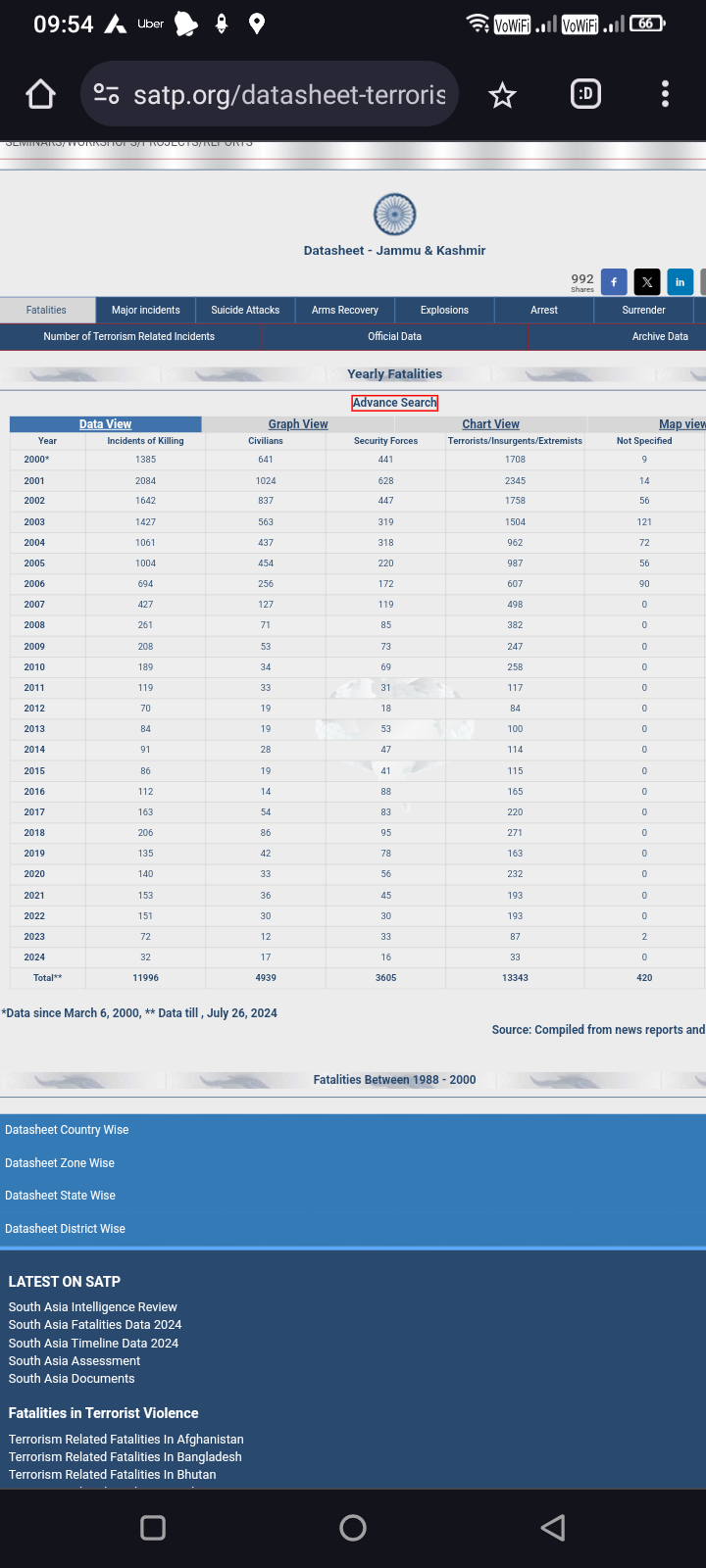
Task: Open the Surrender tab
Action: click(x=643, y=310)
